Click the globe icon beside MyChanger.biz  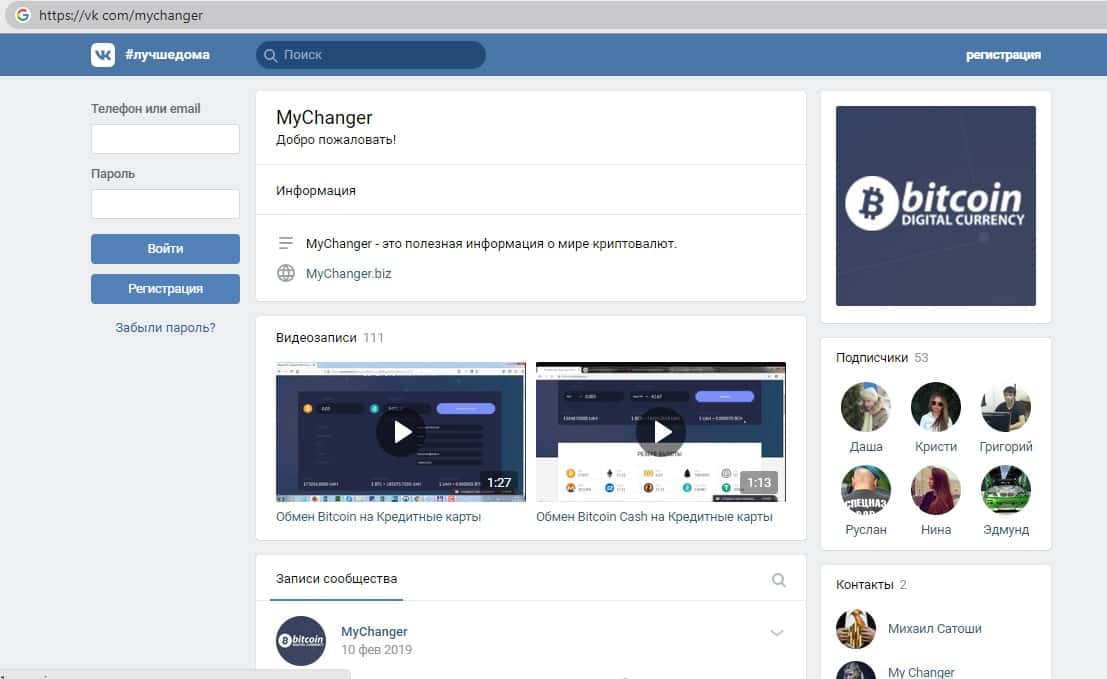pyautogui.click(x=286, y=273)
